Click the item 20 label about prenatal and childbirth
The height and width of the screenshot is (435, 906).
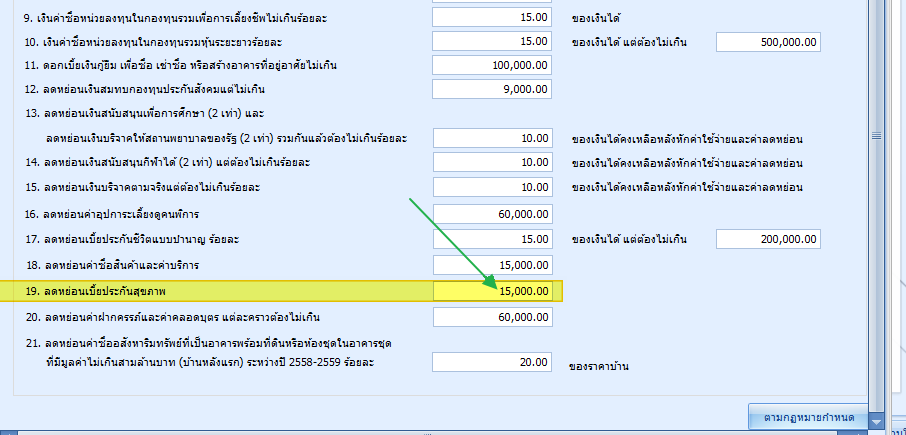click(181, 318)
